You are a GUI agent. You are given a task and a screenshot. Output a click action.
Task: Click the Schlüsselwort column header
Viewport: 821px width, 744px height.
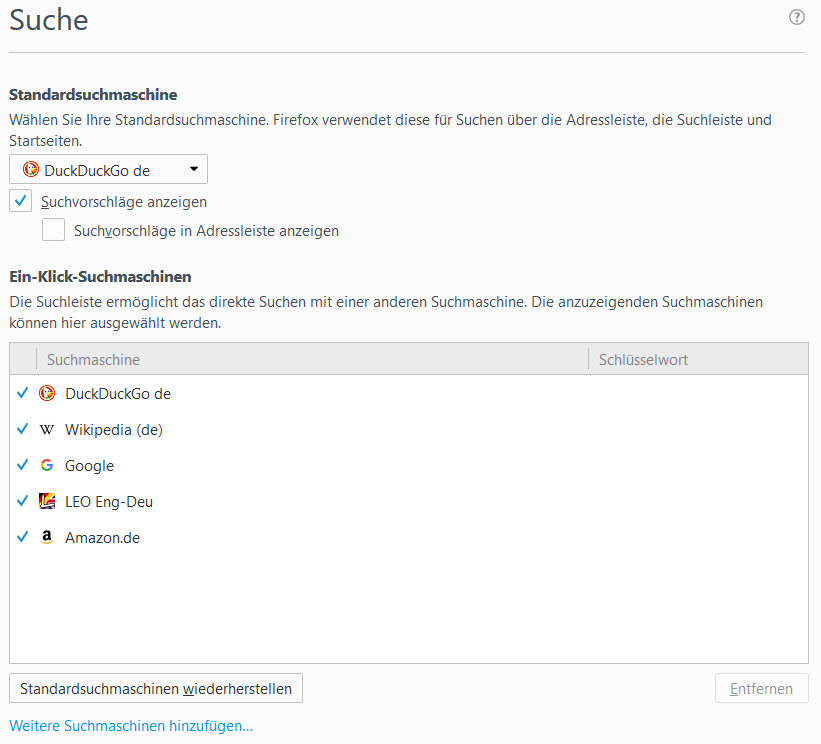click(697, 360)
